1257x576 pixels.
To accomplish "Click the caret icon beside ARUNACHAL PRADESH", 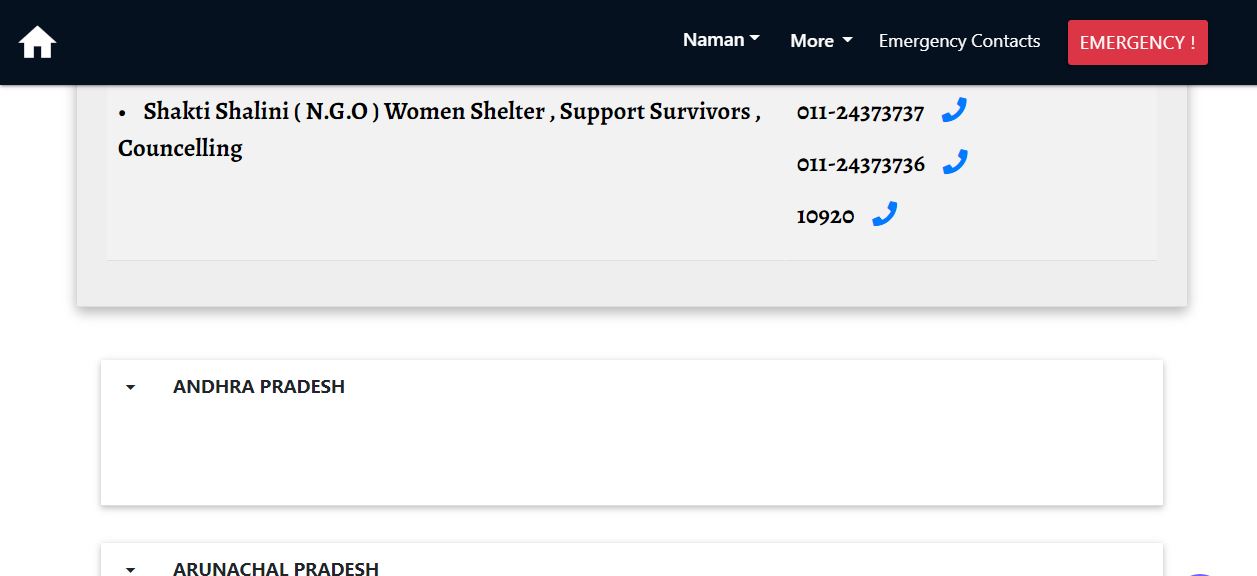I will [x=130, y=568].
